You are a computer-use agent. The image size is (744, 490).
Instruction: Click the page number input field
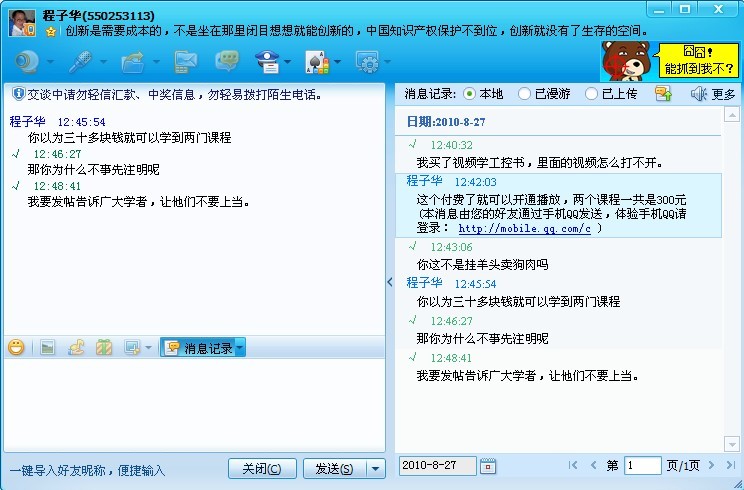tap(642, 465)
